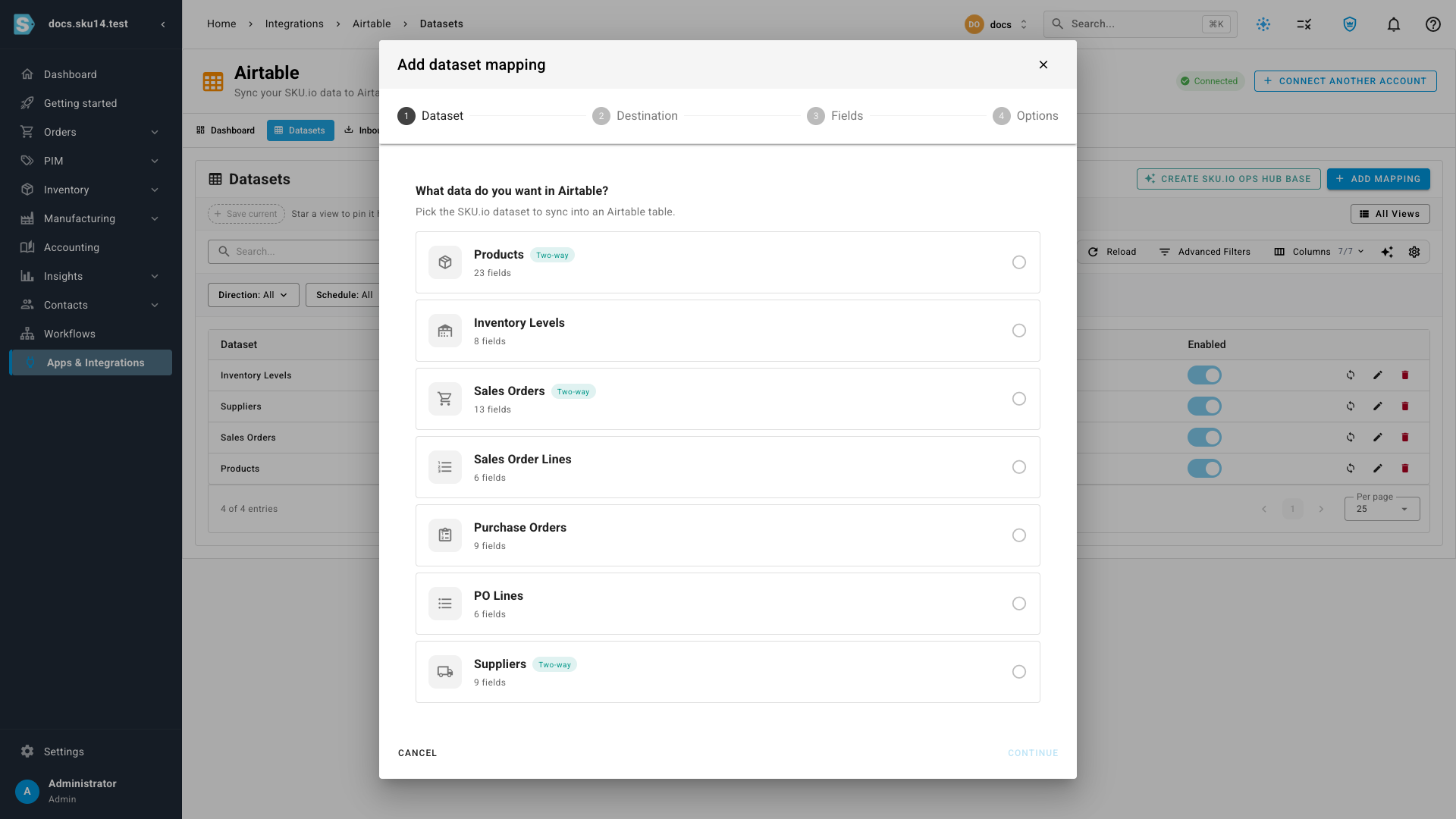Click the Products box icon in dialog

coord(445,262)
